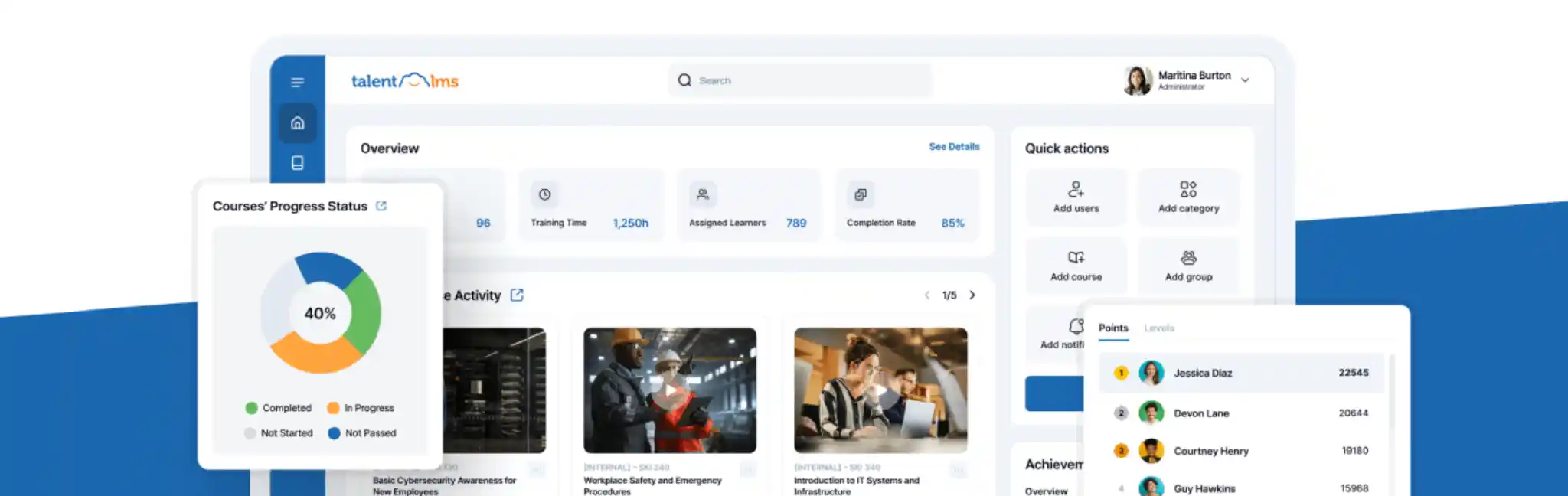Select the 1,250h training time value

coord(631,223)
